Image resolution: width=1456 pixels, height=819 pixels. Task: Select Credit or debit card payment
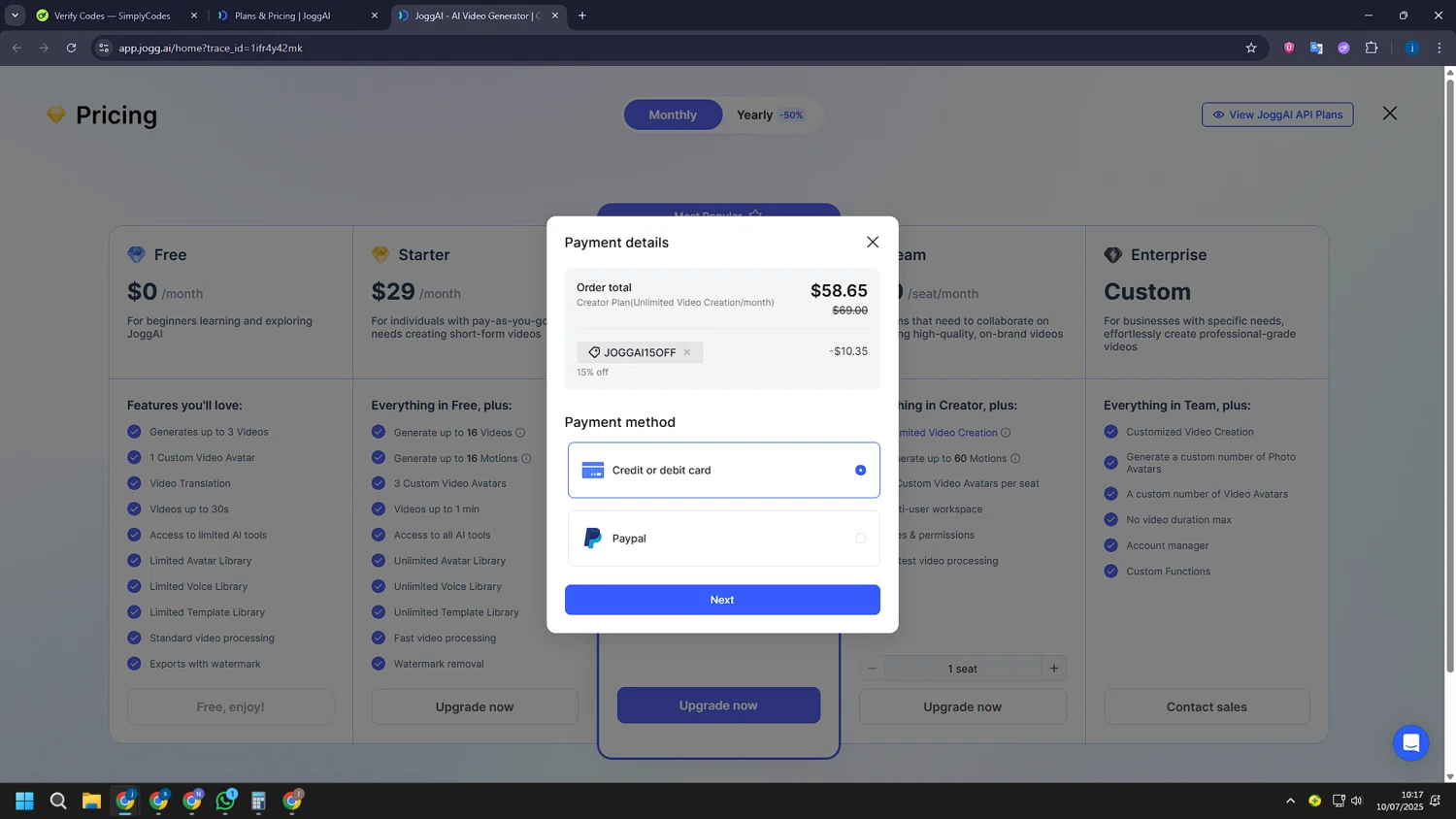[x=723, y=471]
